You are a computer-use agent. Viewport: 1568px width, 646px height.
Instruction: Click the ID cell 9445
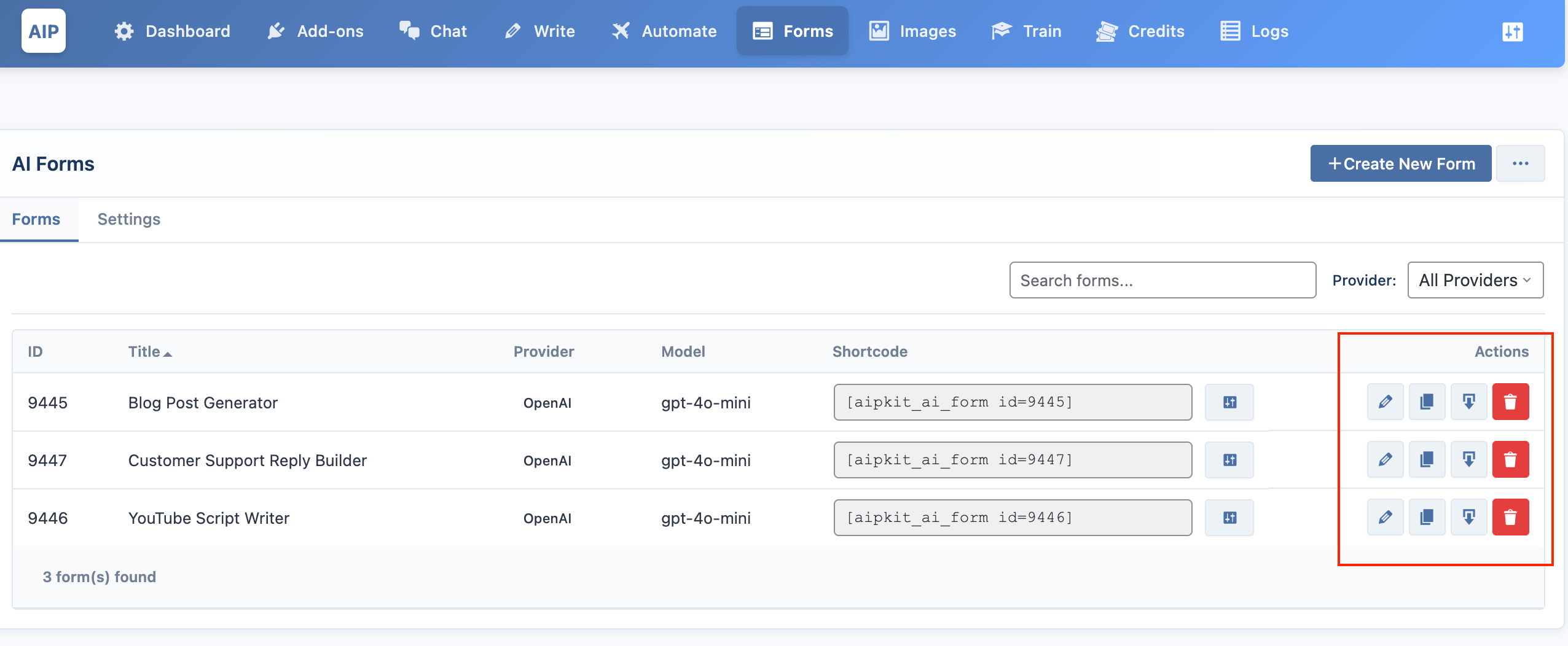[47, 403]
